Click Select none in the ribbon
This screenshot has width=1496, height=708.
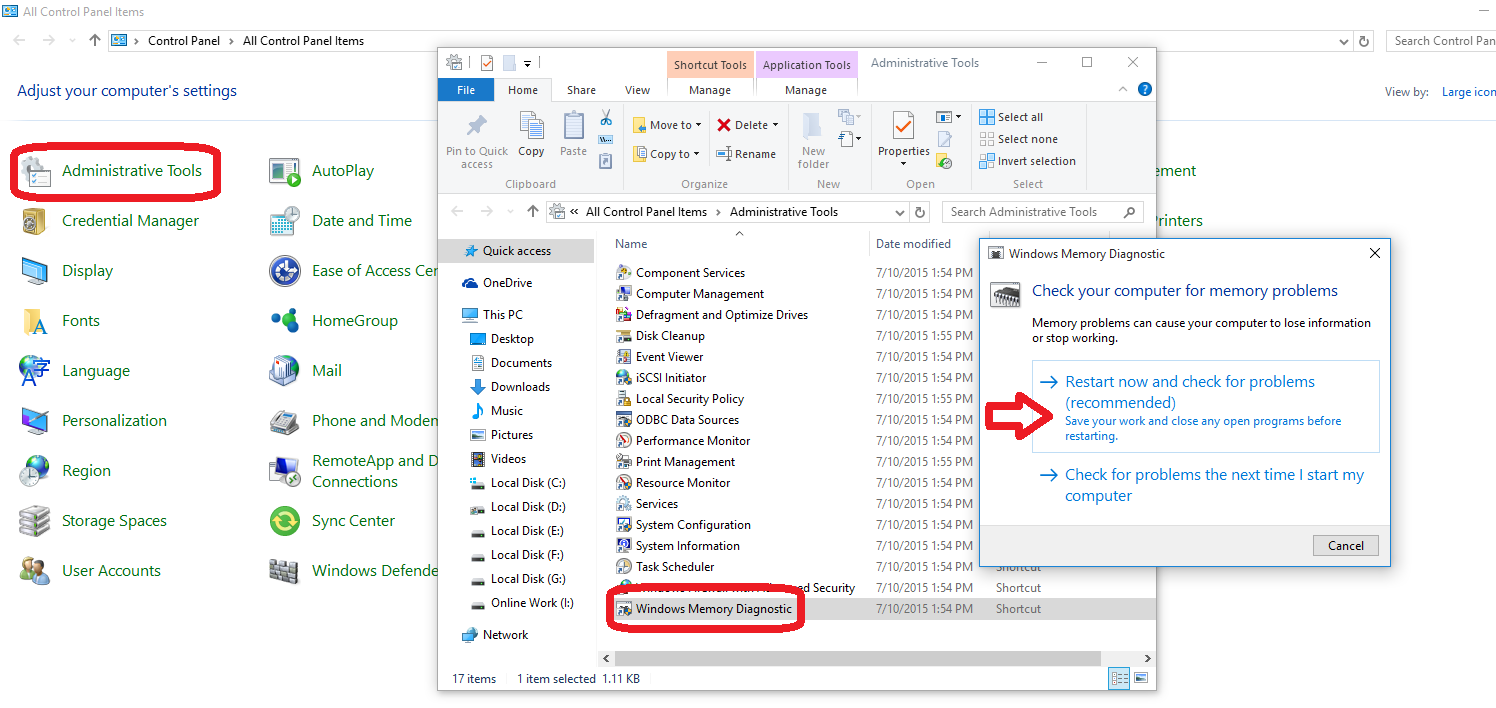pyautogui.click(x=1018, y=139)
